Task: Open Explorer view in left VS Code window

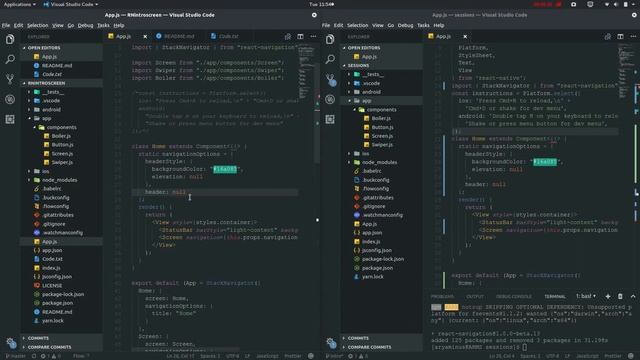Action: pos(10,39)
